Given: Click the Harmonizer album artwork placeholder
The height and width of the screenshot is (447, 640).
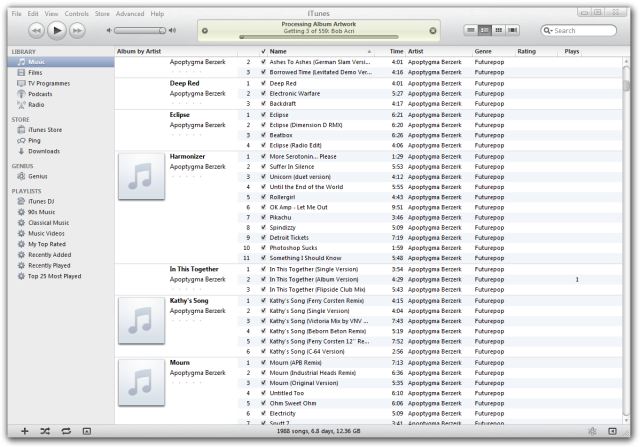Looking at the screenshot, I should [142, 176].
